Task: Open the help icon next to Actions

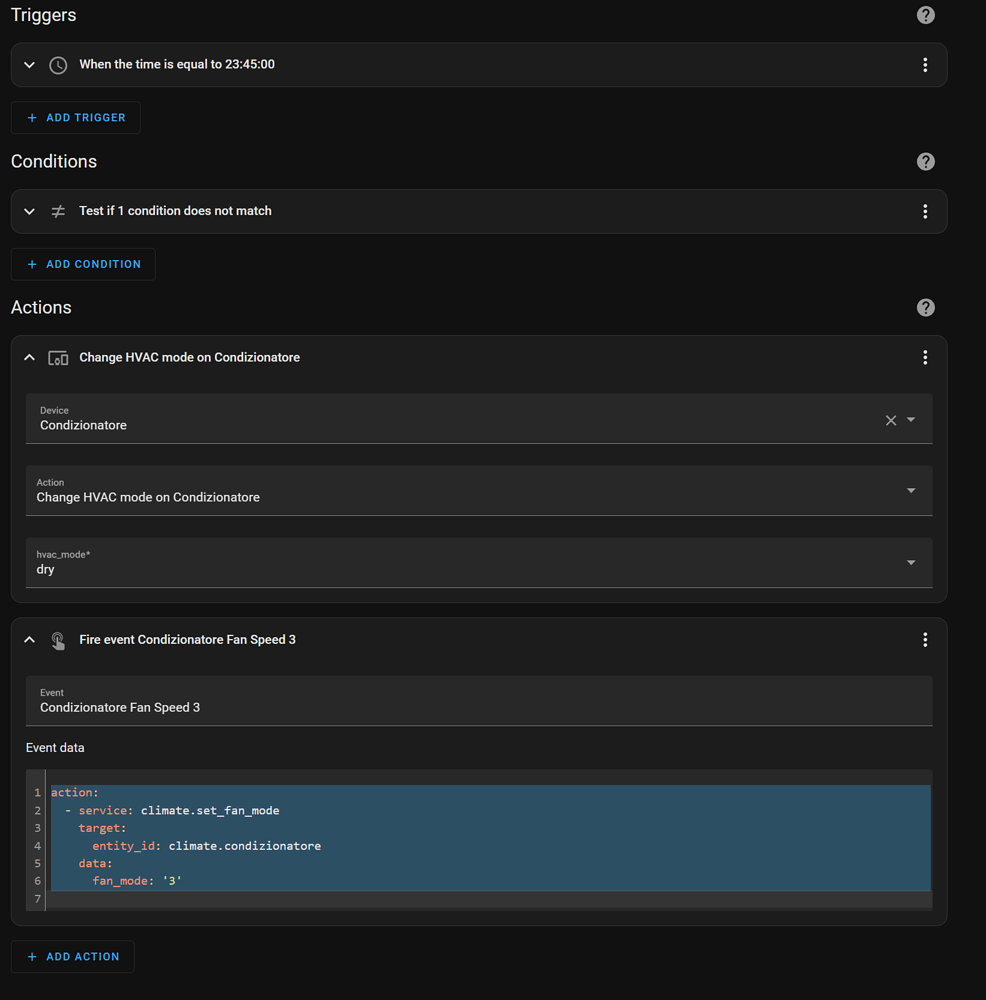Action: pyautogui.click(x=925, y=307)
